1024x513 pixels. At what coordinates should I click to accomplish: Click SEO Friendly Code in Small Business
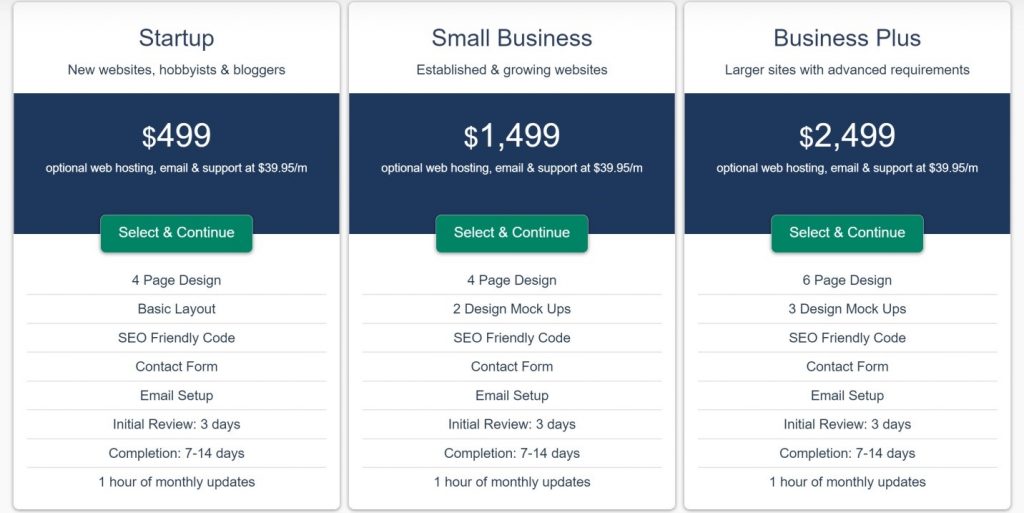(x=512, y=337)
